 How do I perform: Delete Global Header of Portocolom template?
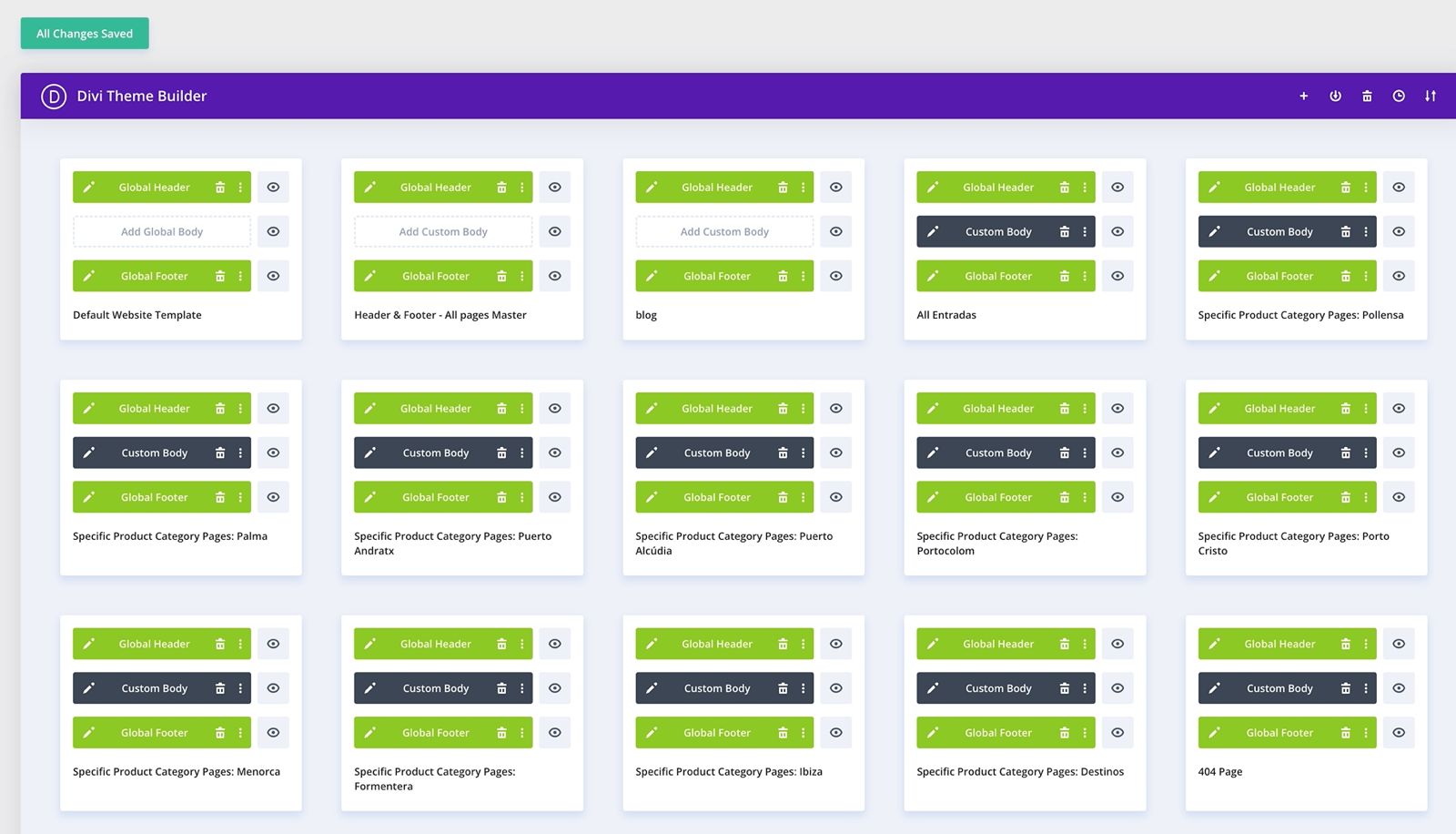click(1064, 409)
